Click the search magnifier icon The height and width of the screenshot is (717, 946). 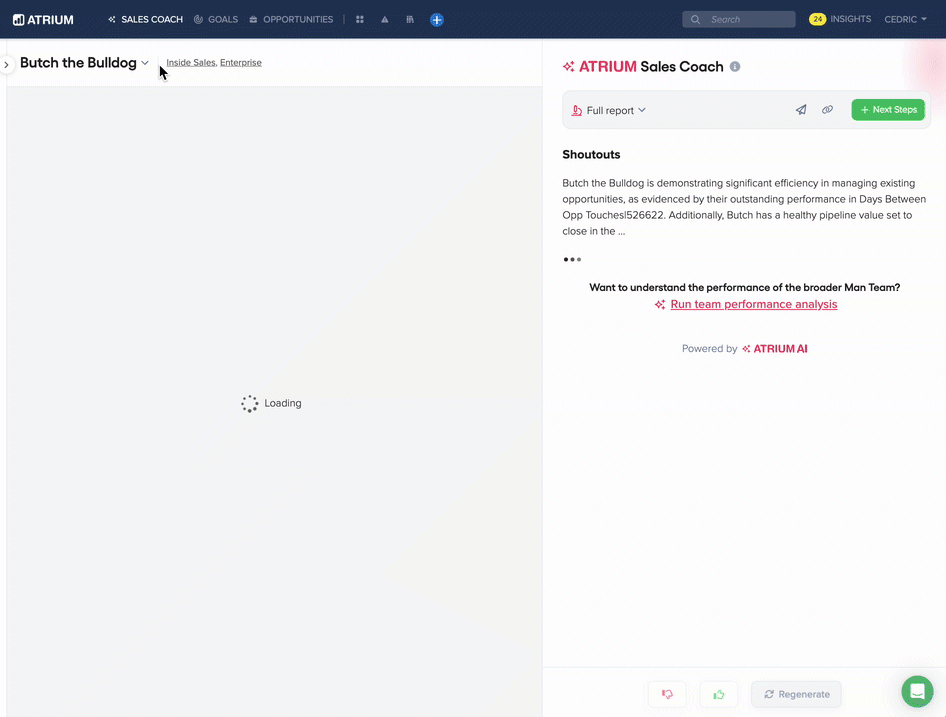click(695, 19)
